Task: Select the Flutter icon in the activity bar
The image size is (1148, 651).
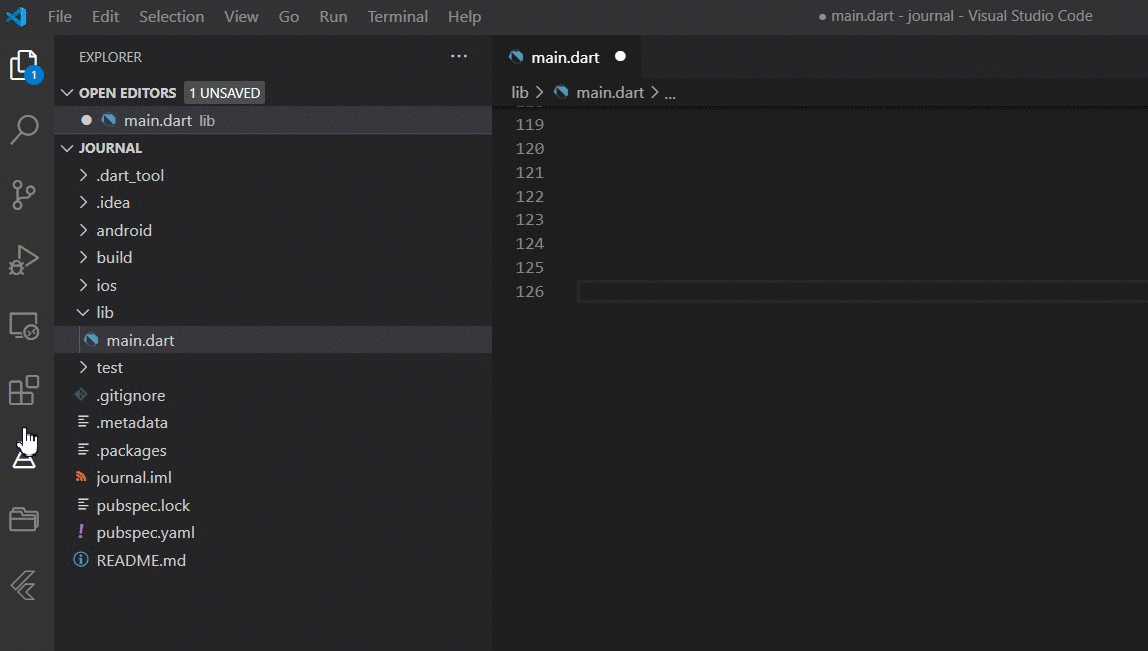Action: [x=24, y=587]
